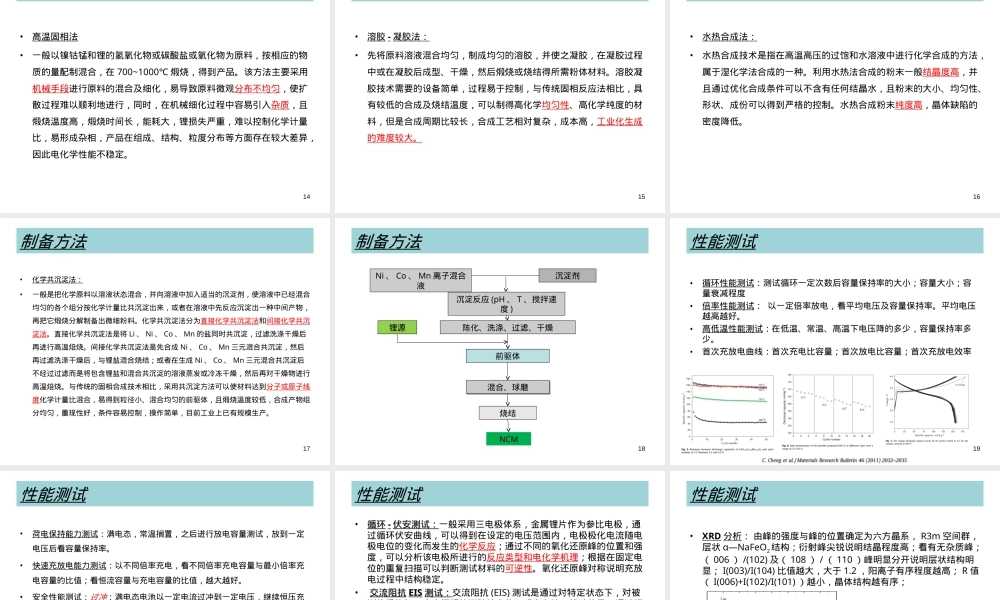Click the red text '机械手段'
Screen dimensions: 1000x600
pos(50,89)
